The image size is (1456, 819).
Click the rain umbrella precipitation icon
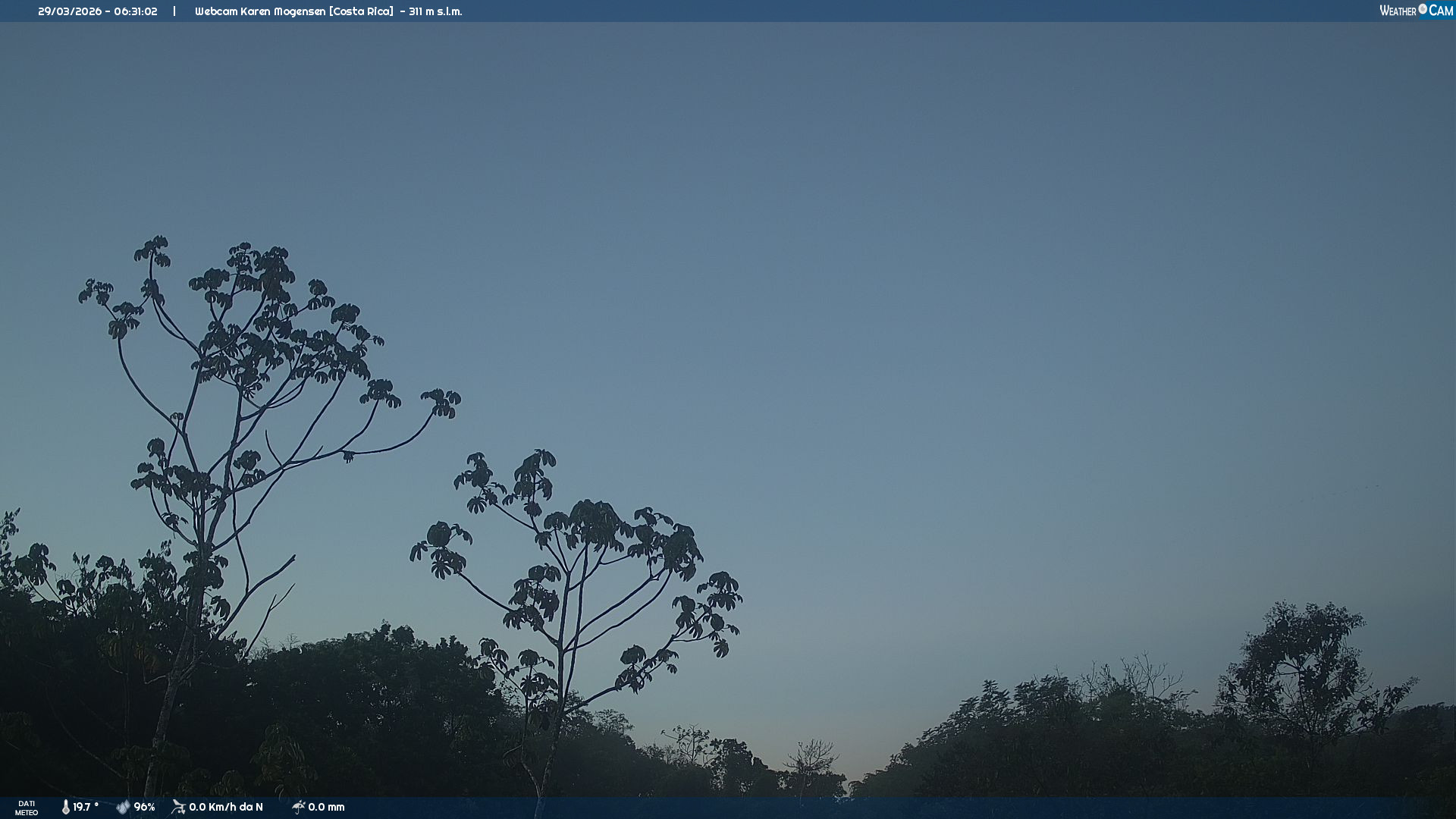coord(298,807)
